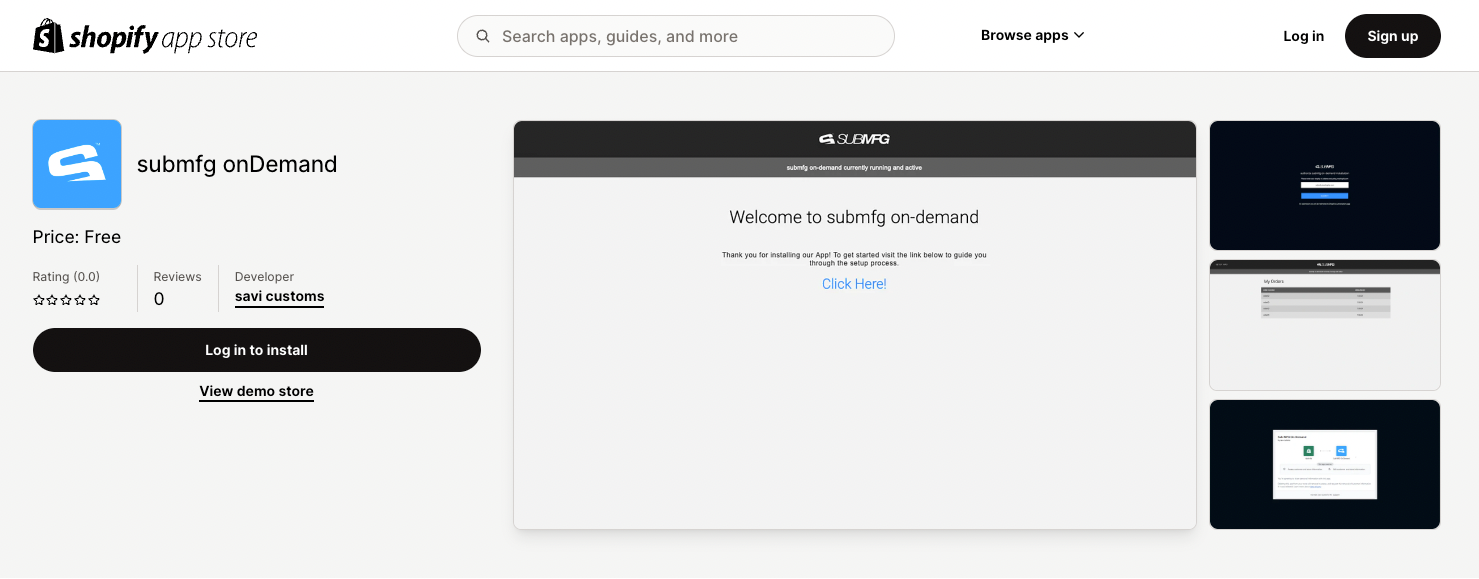
Task: Click the search magnifier icon
Action: coord(483,36)
